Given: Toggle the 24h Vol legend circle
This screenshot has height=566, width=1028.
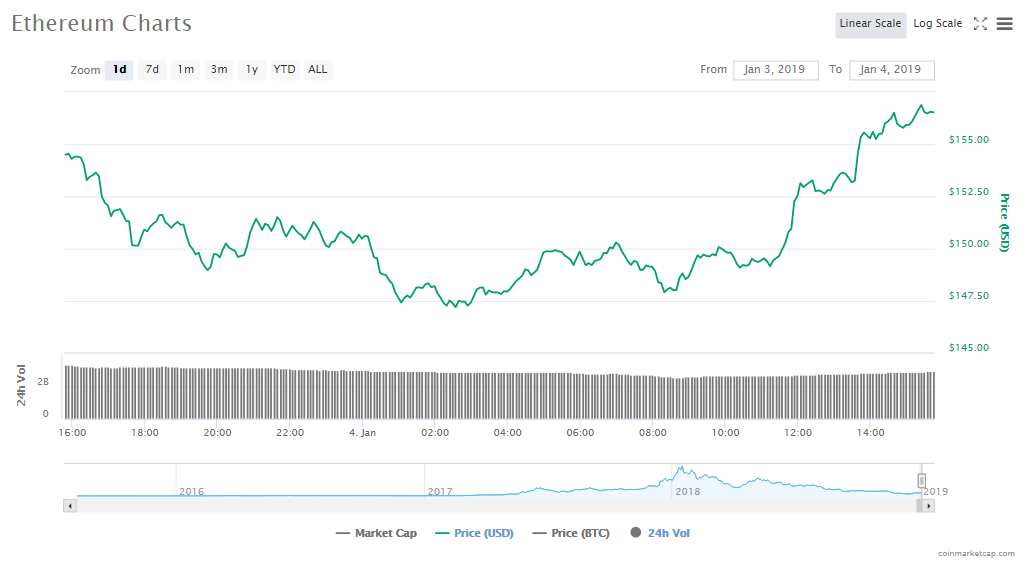Looking at the screenshot, I should pyautogui.click(x=635, y=533).
